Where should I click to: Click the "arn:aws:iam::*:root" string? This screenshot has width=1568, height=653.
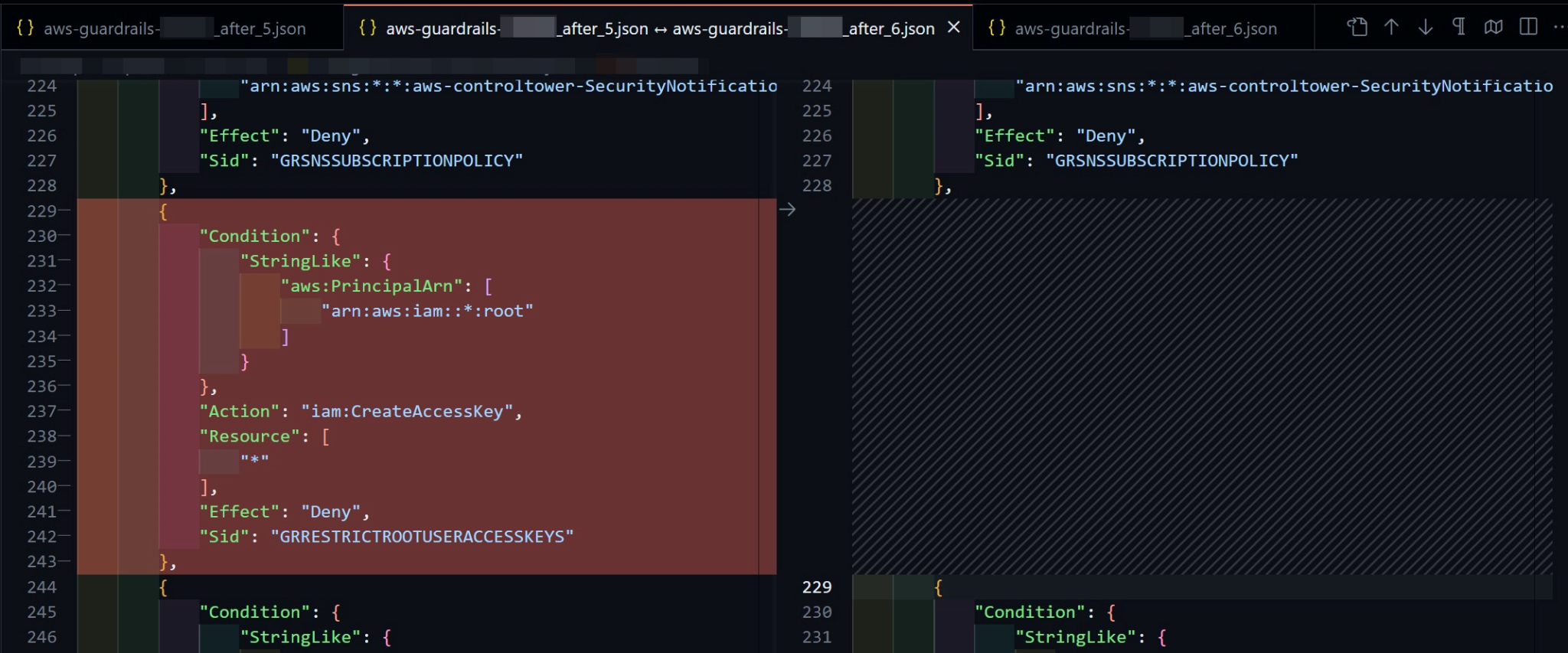coord(427,312)
